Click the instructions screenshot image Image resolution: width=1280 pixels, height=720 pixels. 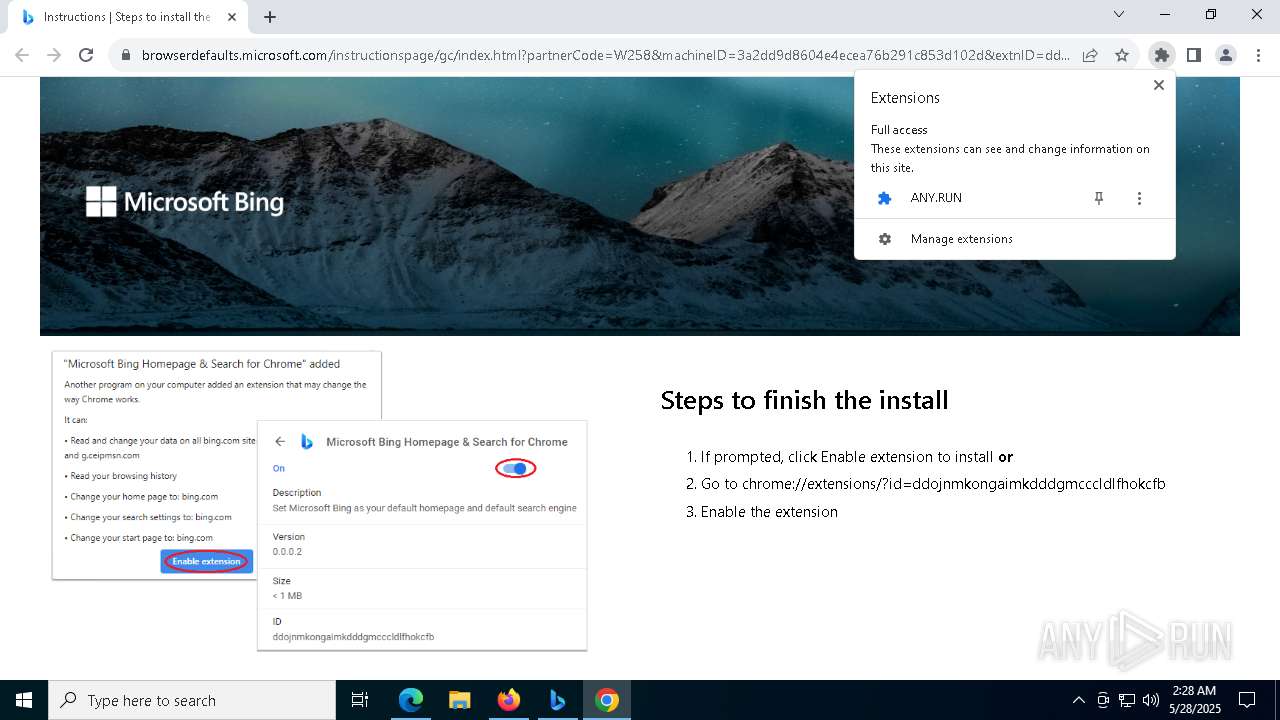[x=320, y=500]
